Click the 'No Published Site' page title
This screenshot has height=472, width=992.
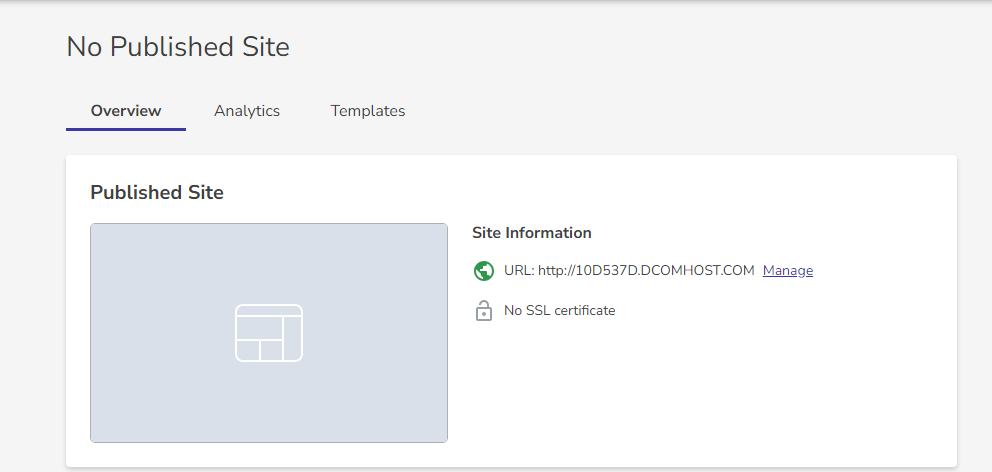point(178,47)
